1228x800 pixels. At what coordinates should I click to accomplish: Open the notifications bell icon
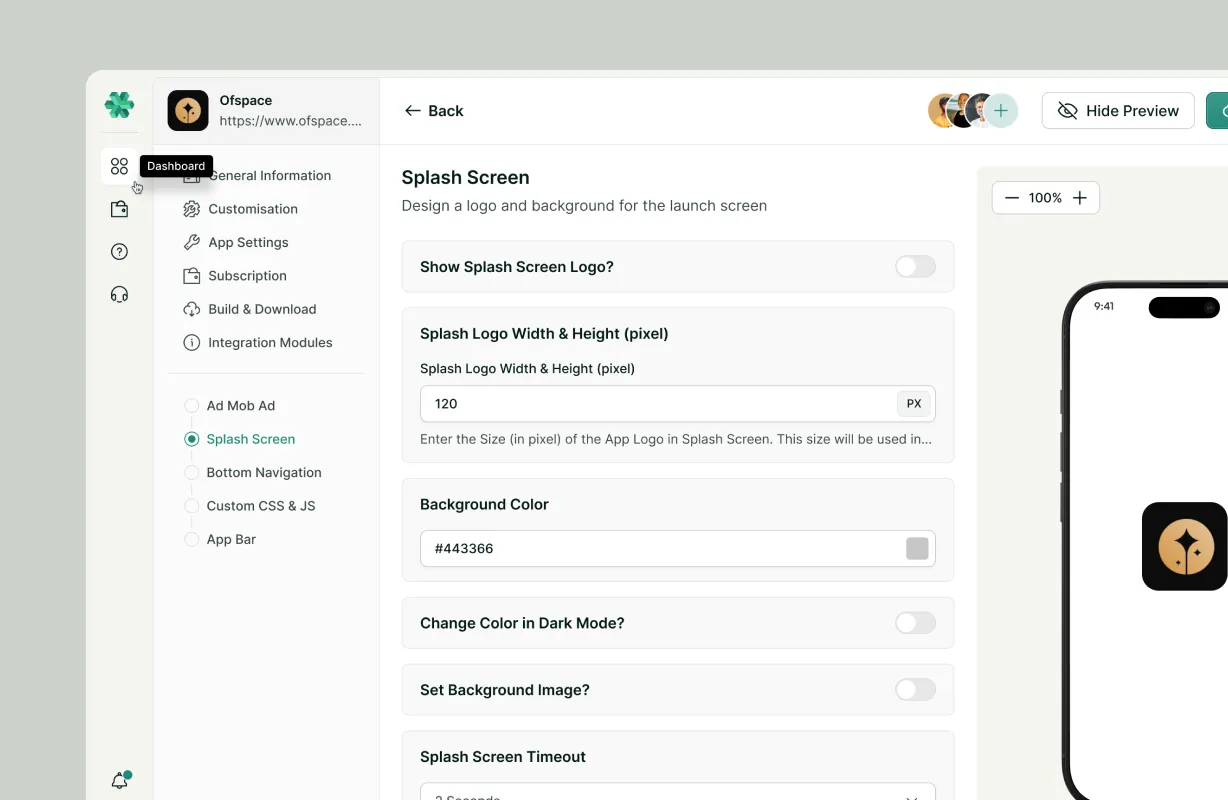point(120,781)
